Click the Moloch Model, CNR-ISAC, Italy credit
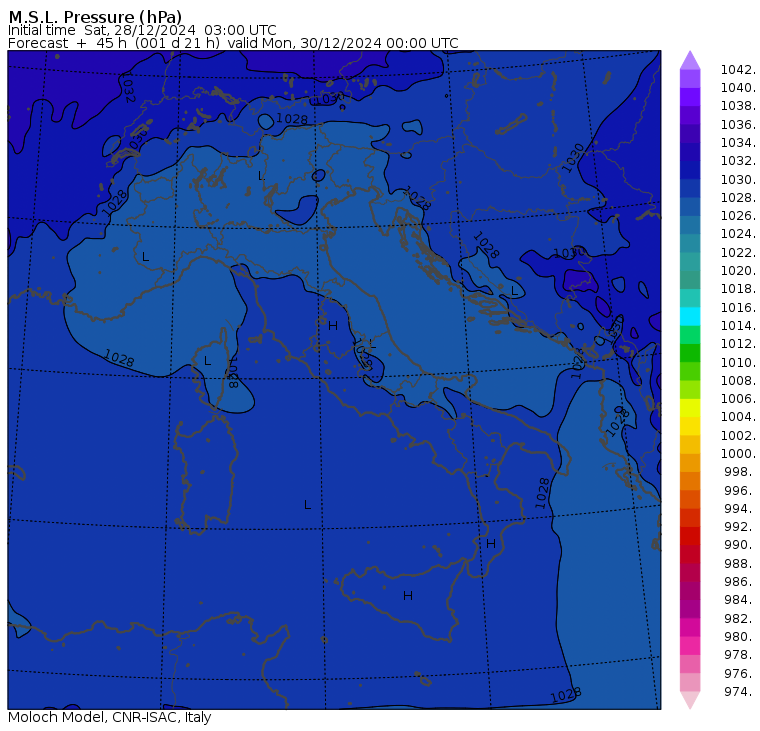The height and width of the screenshot is (731, 760). coord(110,717)
